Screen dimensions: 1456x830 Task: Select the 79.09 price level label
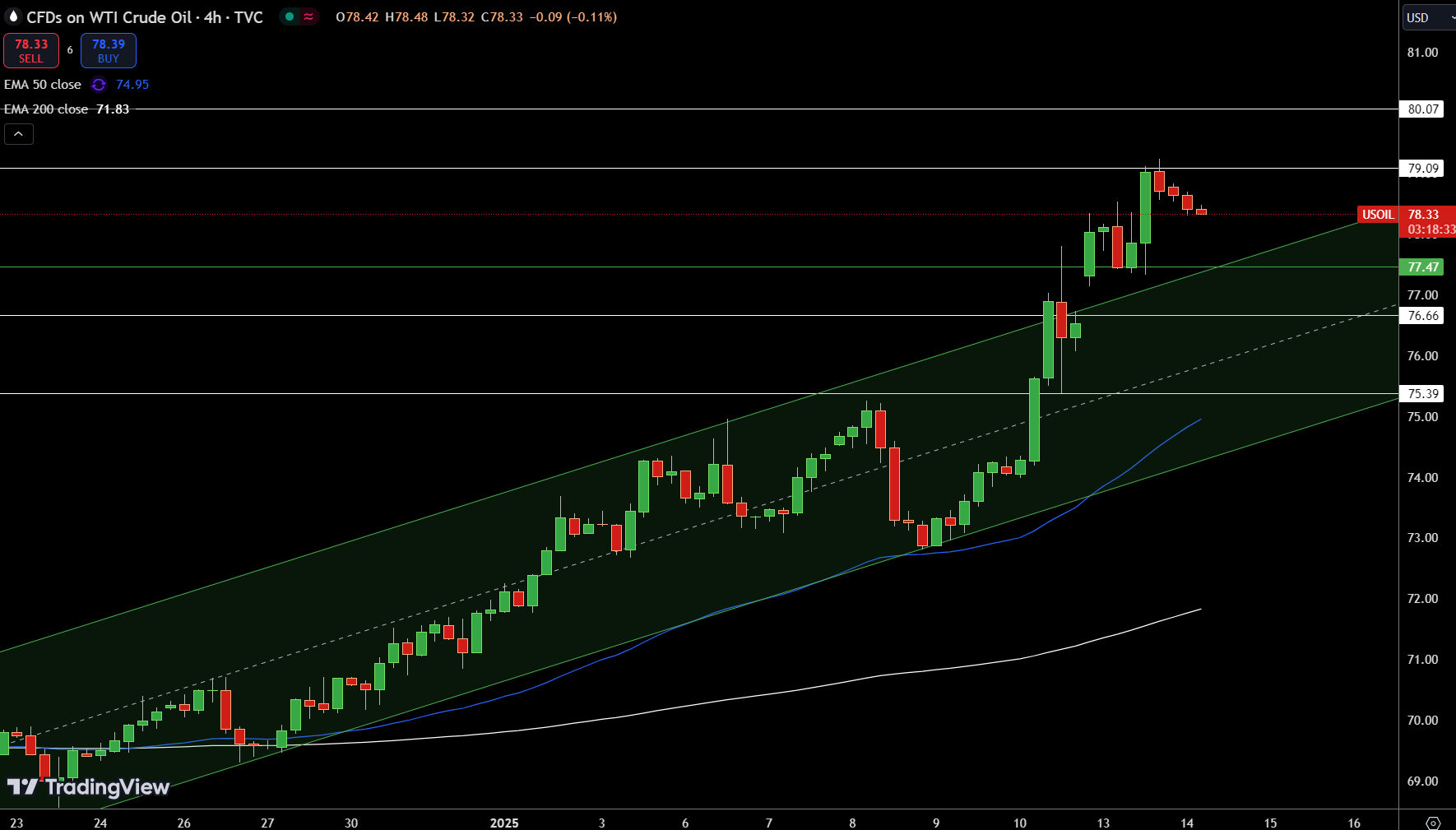[1422, 169]
